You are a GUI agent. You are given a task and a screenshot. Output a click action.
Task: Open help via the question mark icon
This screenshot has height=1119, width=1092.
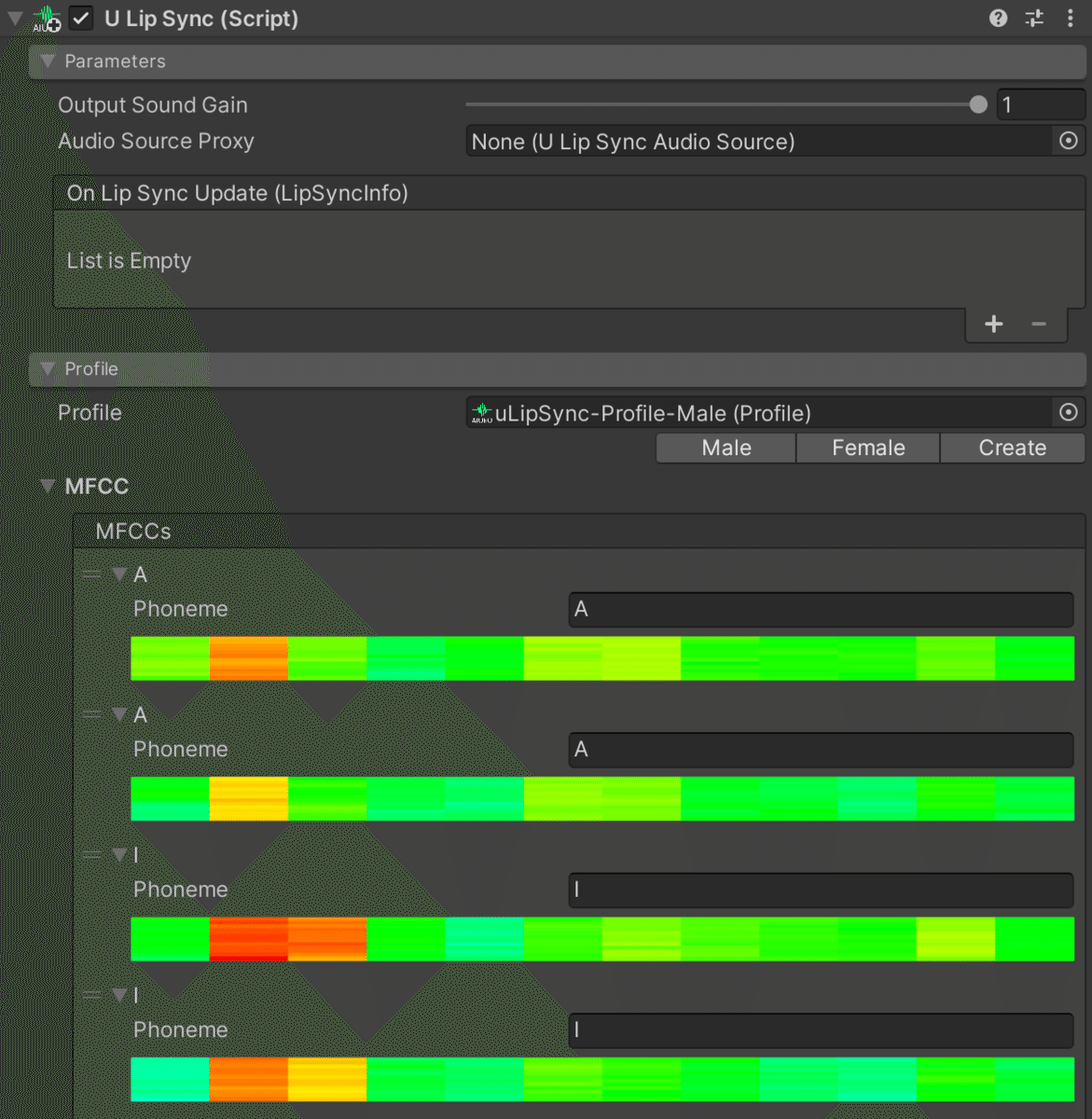(998, 18)
